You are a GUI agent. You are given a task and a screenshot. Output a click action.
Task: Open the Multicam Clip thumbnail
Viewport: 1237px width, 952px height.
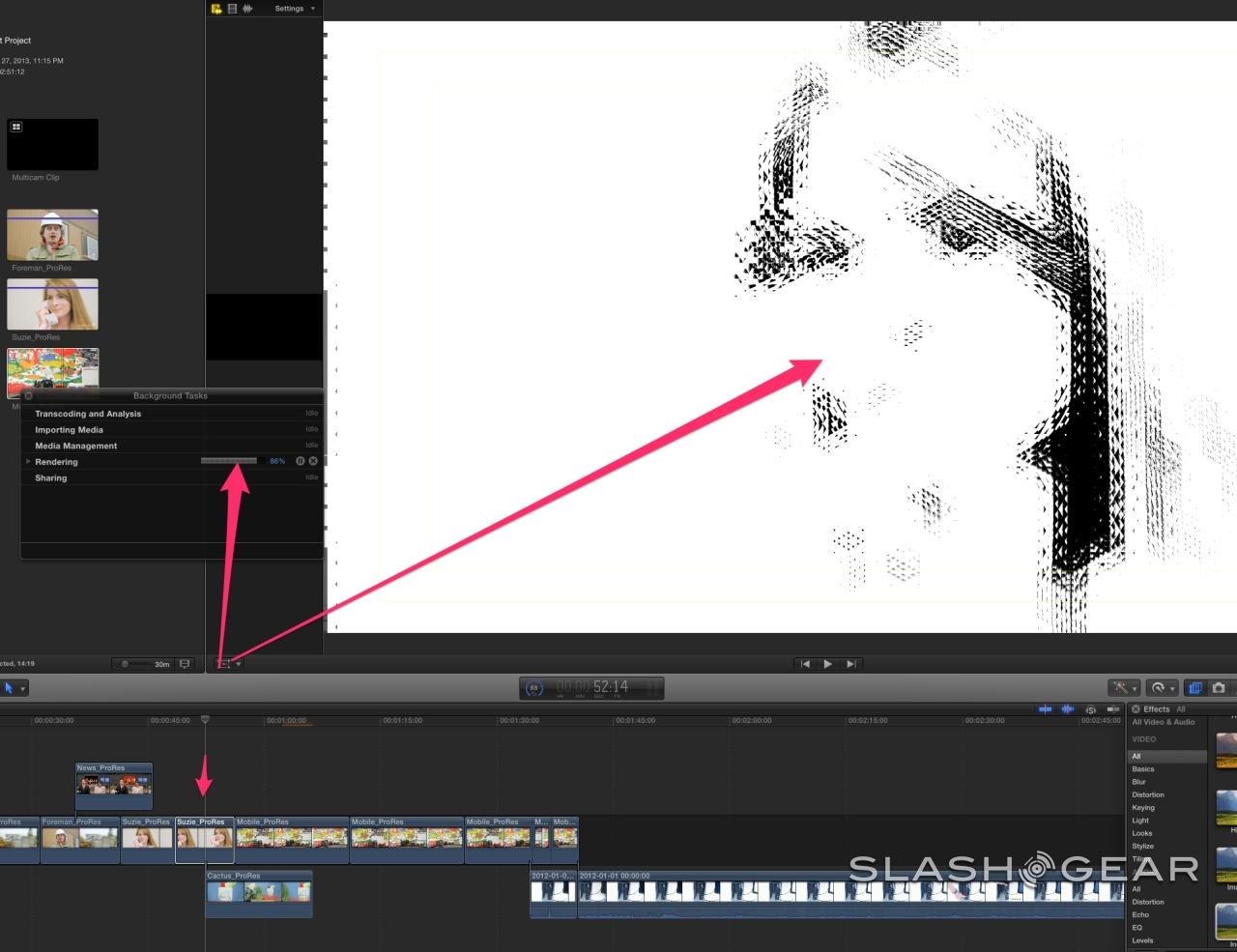[52, 144]
